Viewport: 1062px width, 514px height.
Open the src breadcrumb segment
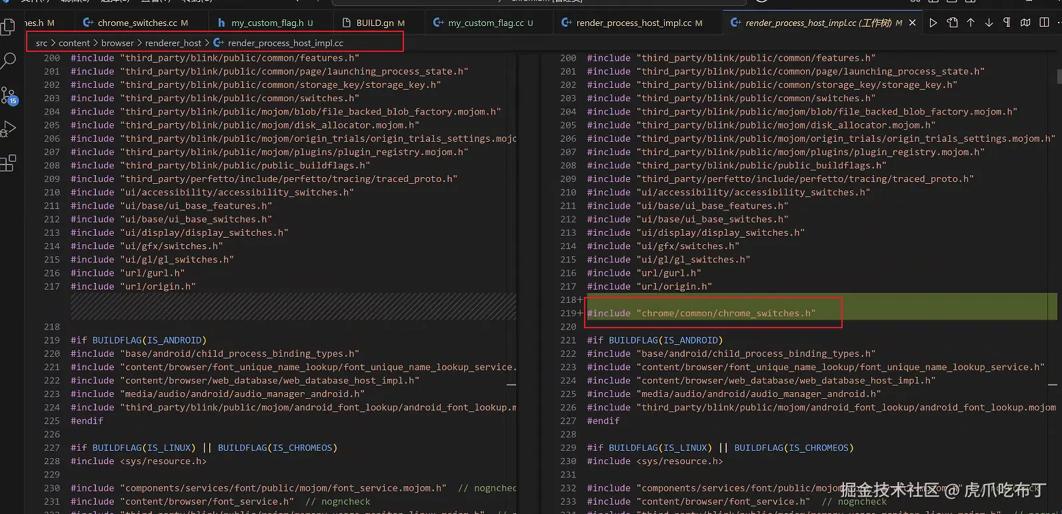pos(41,43)
